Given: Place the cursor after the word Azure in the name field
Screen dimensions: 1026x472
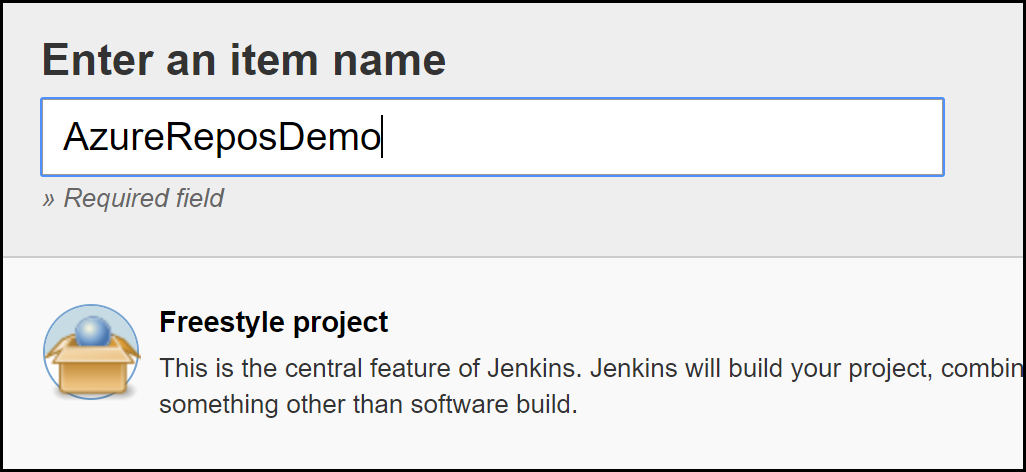Looking at the screenshot, I should (163, 137).
